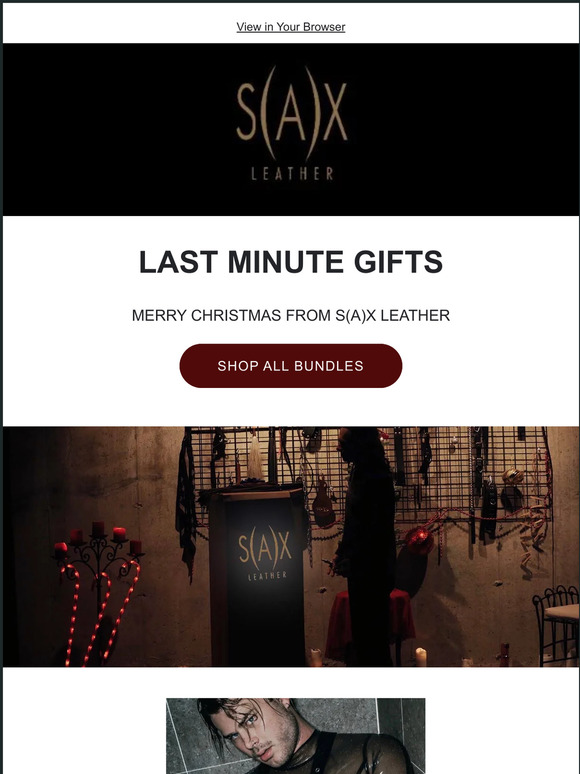Click the red ornament hanging on wall
Viewport: 580px width, 774px height.
pyautogui.click(x=419, y=542)
